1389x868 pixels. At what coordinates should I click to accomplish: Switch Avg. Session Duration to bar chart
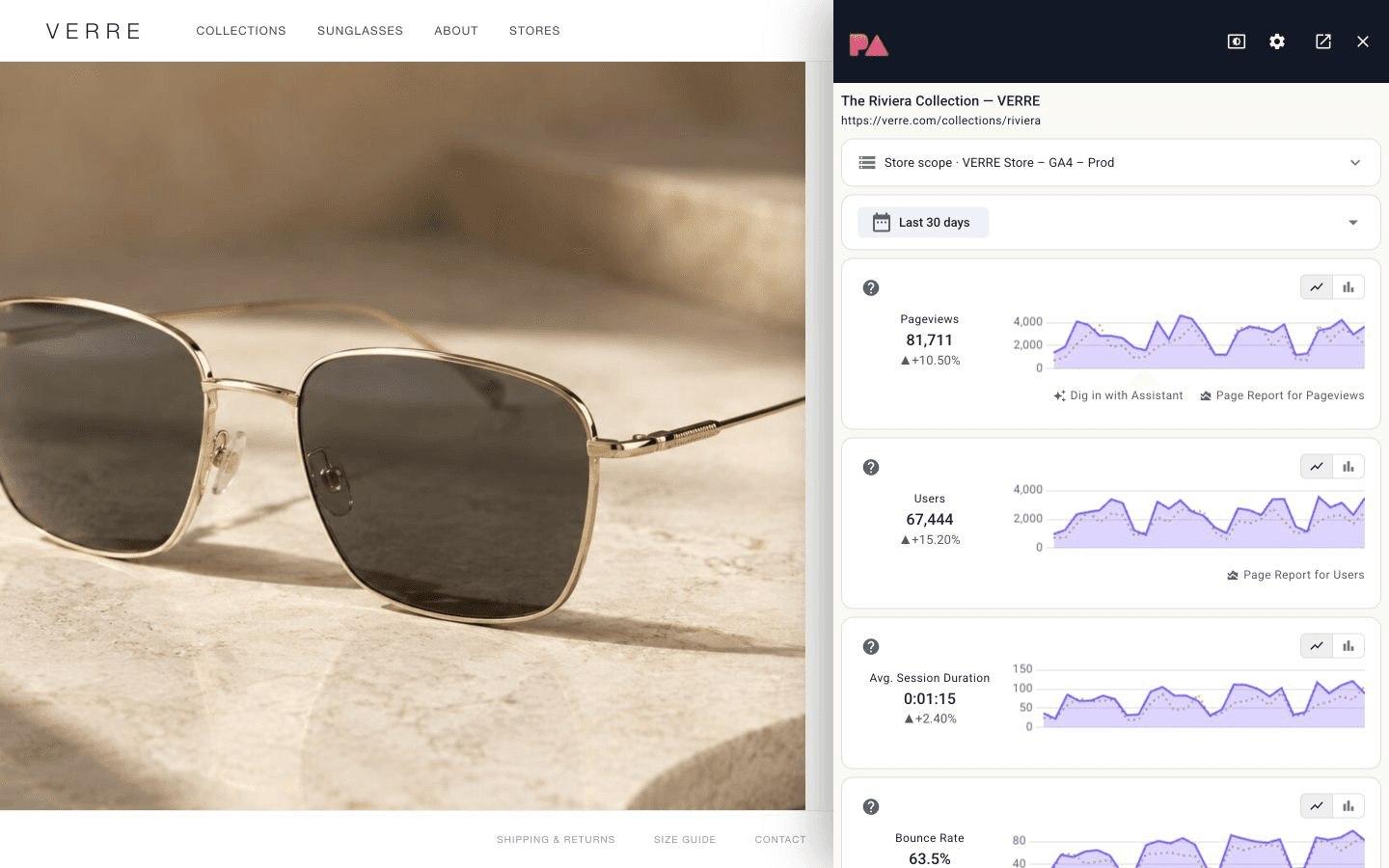(x=1348, y=646)
